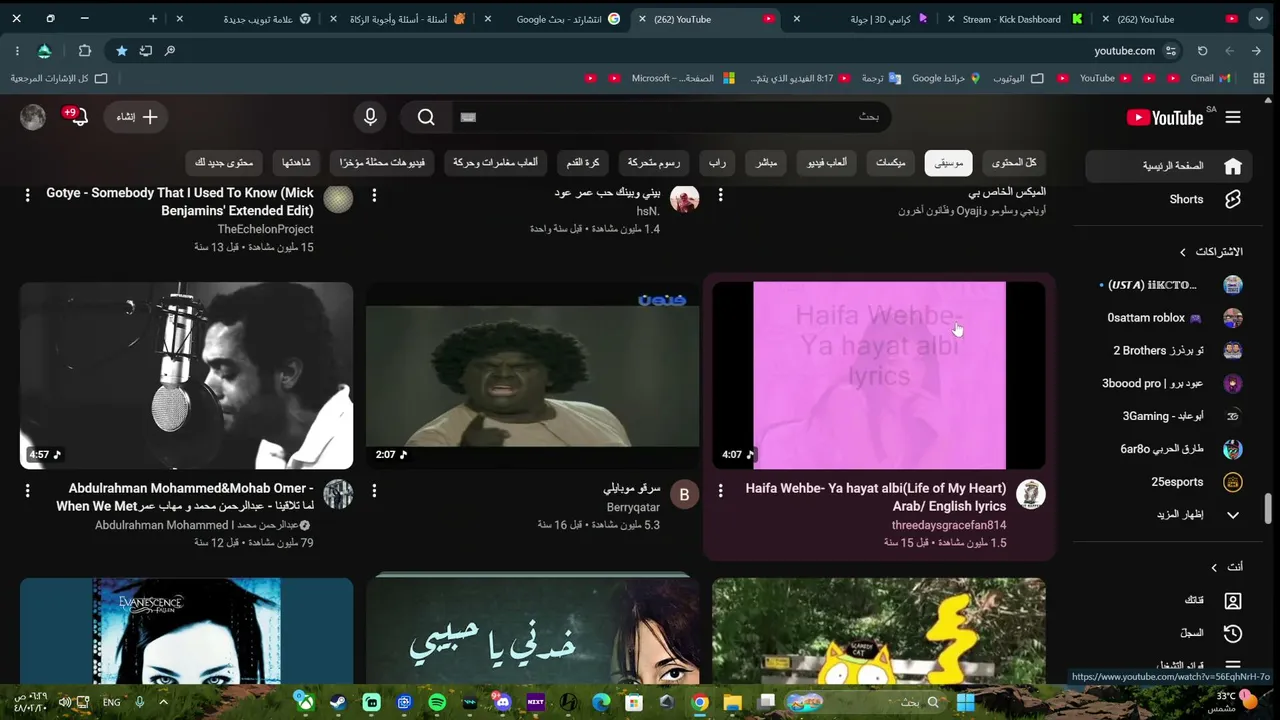Viewport: 1280px width, 720px height.
Task: Start voice search with the microphone
Action: coord(370,117)
